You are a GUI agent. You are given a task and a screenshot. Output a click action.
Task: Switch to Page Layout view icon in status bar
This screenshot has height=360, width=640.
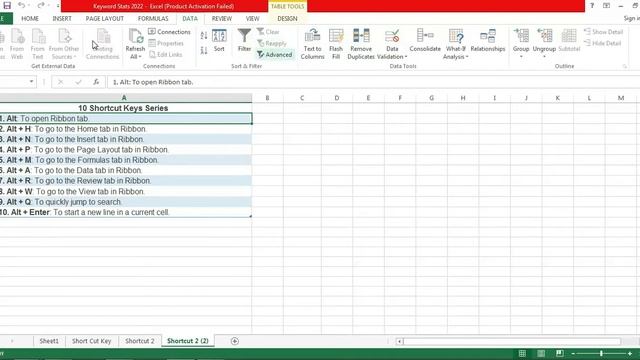coord(541,353)
